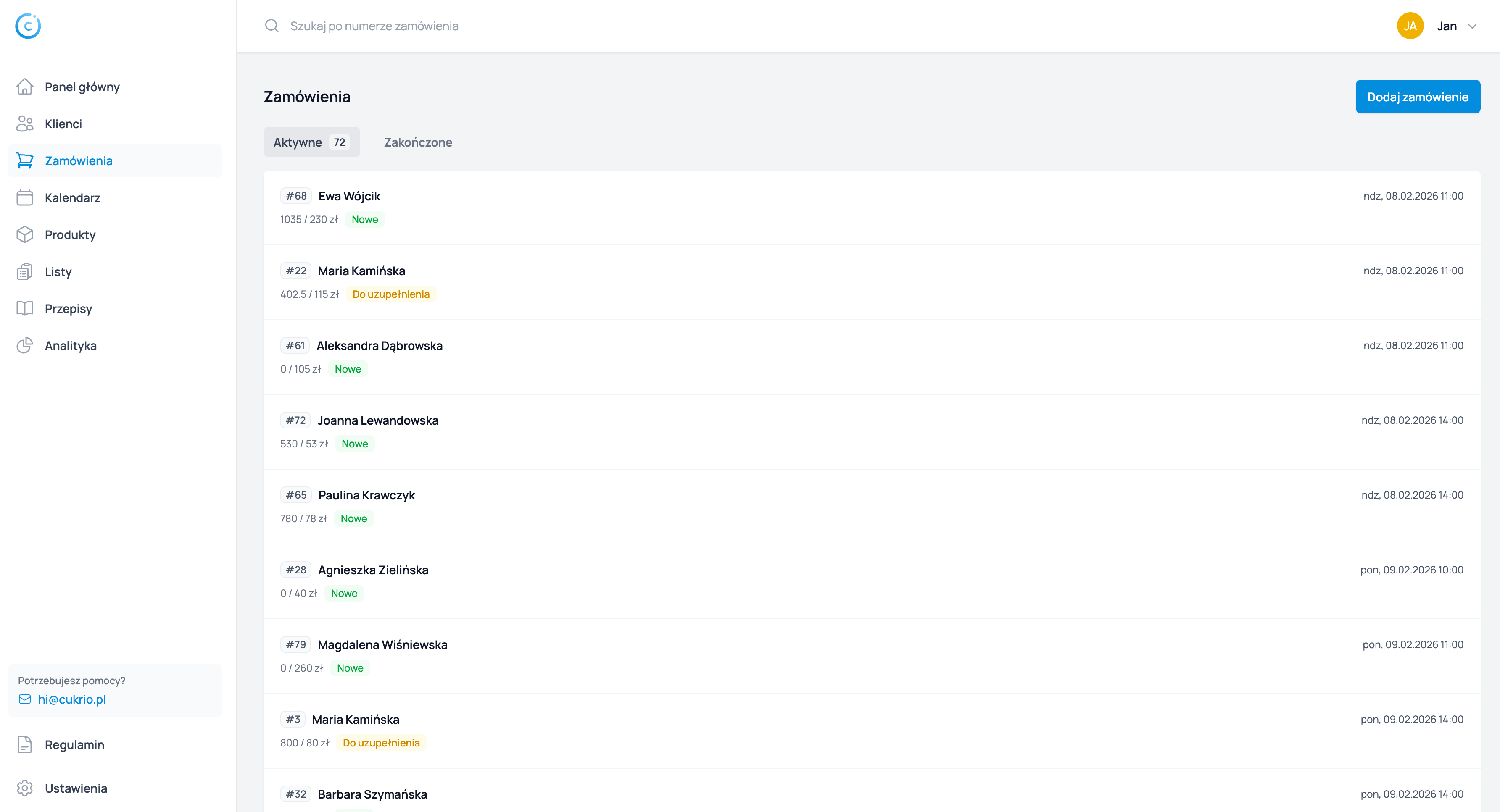Click the Kalendarz calendar icon
Viewport: 1500px width, 812px height.
[x=24, y=197]
